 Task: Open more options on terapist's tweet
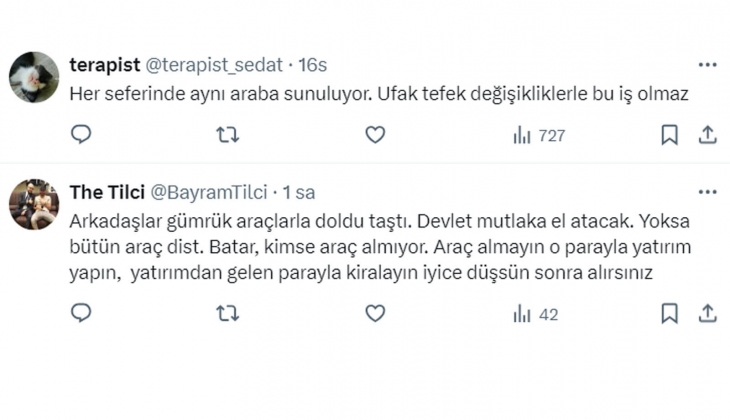pos(707,65)
